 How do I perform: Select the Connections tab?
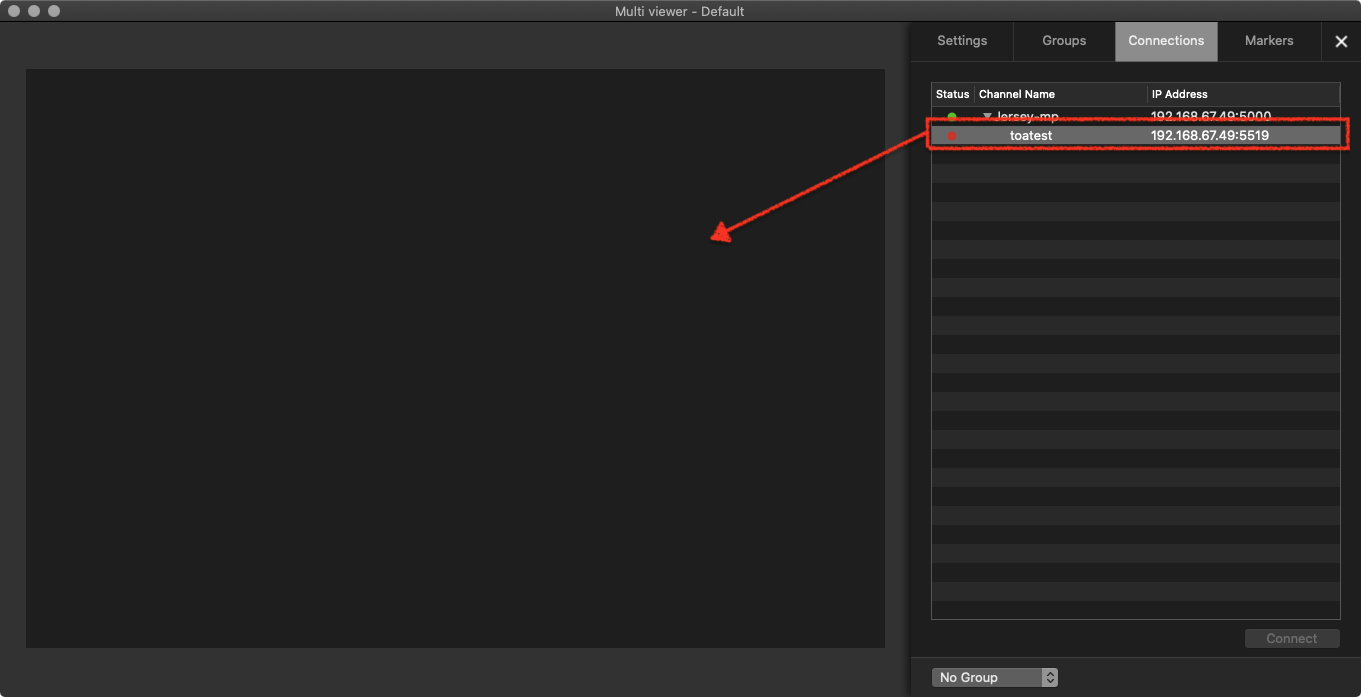pos(1166,41)
